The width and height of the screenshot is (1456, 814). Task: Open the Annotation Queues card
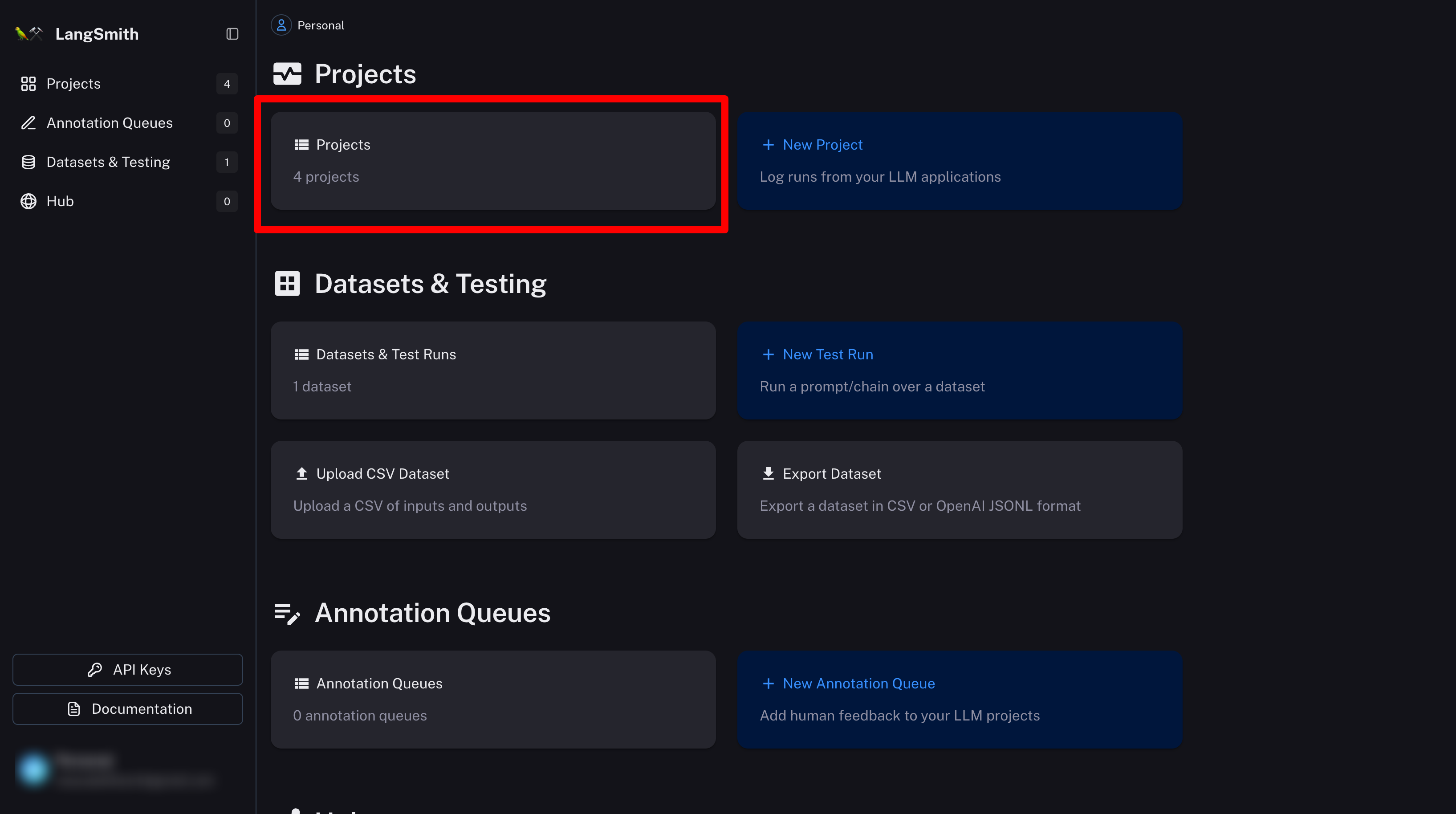pyautogui.click(x=493, y=700)
